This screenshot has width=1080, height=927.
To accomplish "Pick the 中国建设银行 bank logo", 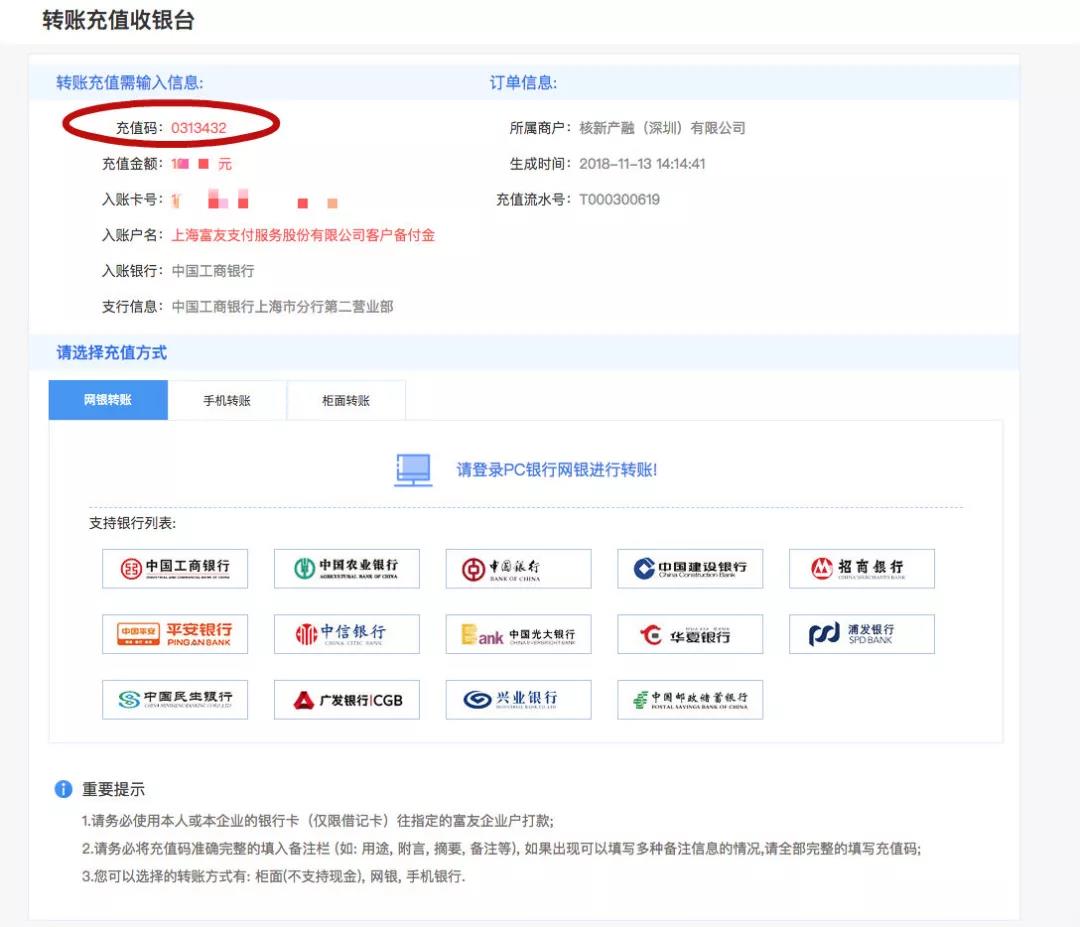I will click(x=690, y=568).
